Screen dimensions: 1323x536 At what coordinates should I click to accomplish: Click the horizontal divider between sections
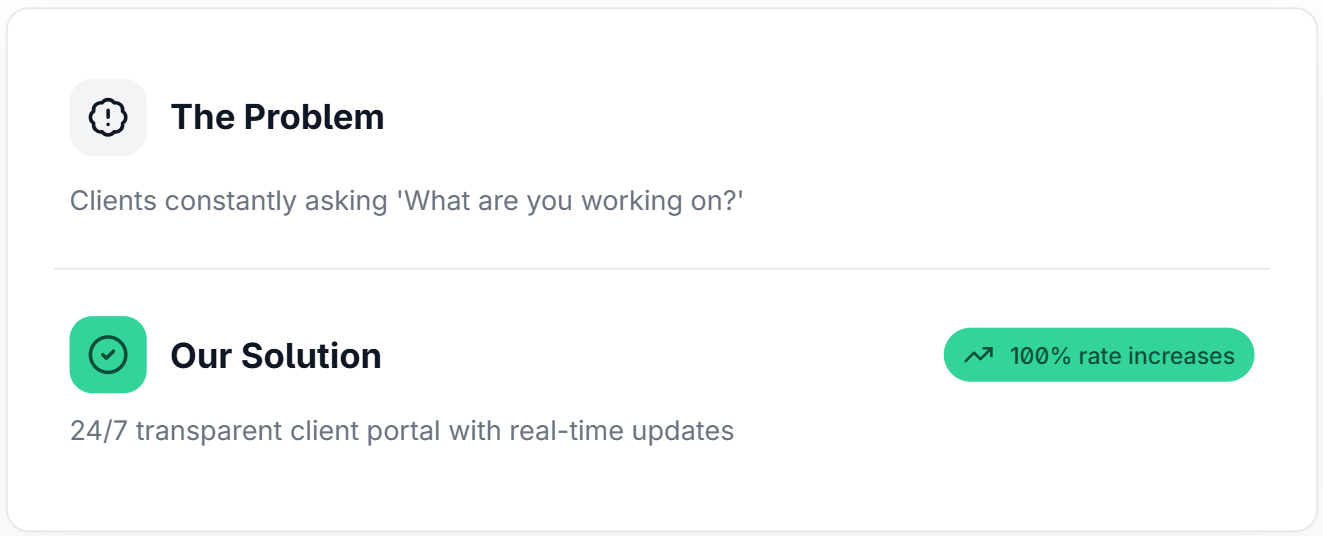click(662, 269)
